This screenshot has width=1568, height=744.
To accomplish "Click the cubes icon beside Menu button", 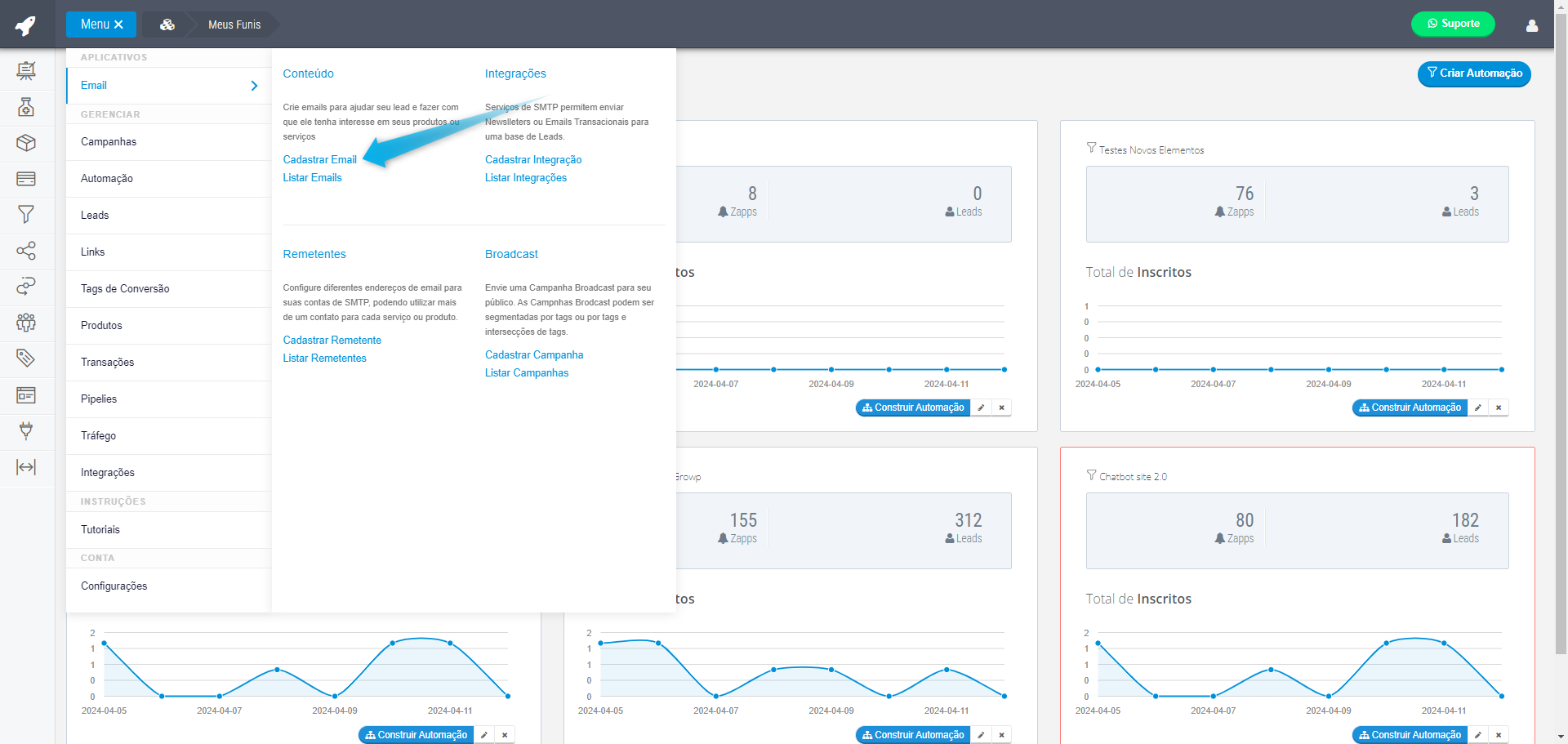I will [x=167, y=25].
